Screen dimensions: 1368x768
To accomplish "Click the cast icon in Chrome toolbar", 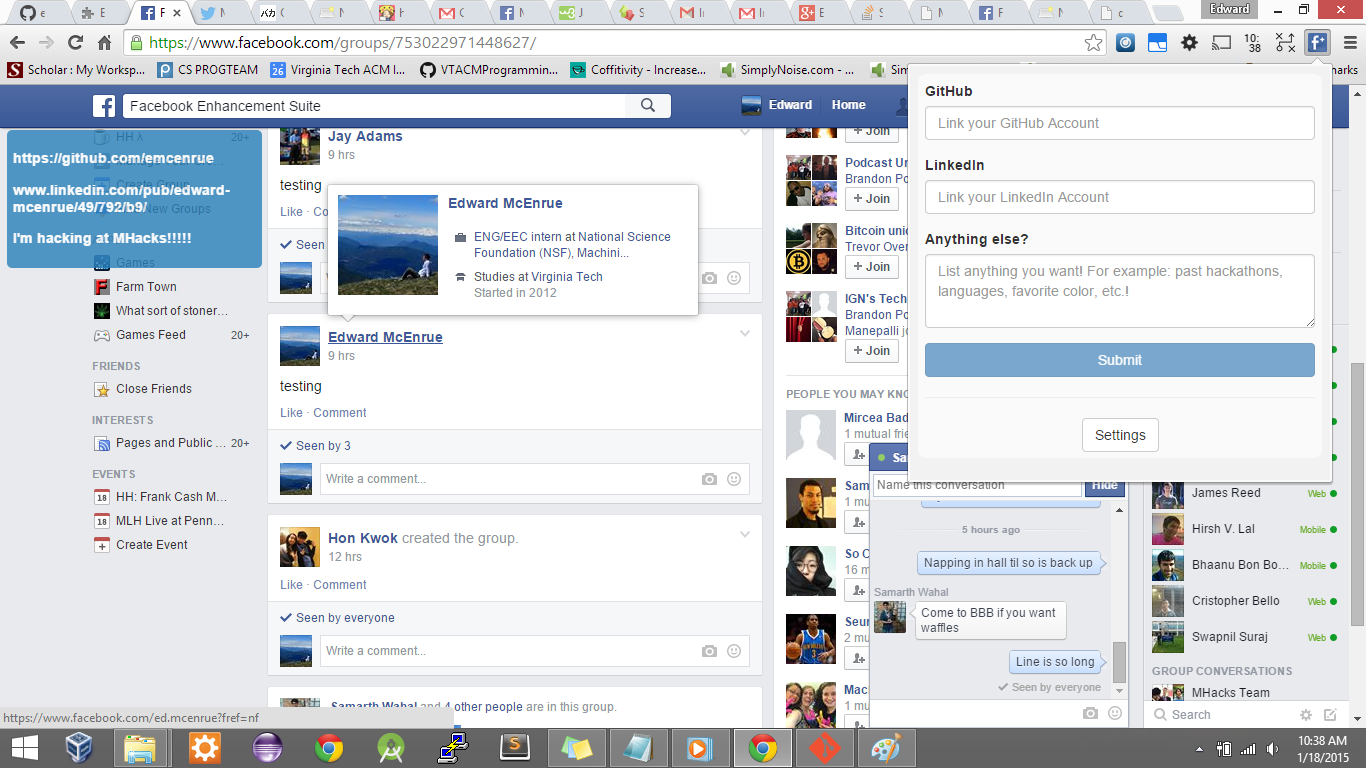I will tap(1221, 43).
